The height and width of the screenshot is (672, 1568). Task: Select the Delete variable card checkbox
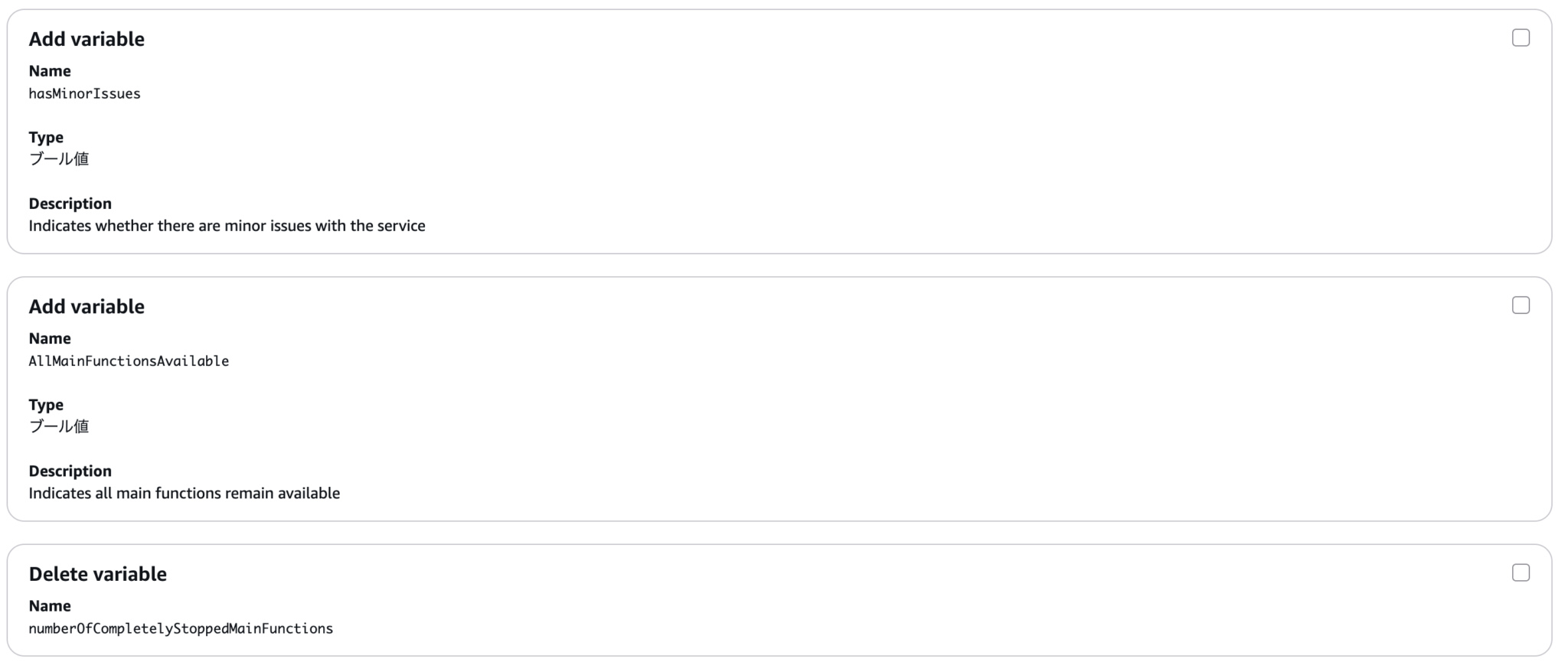pos(1521,573)
